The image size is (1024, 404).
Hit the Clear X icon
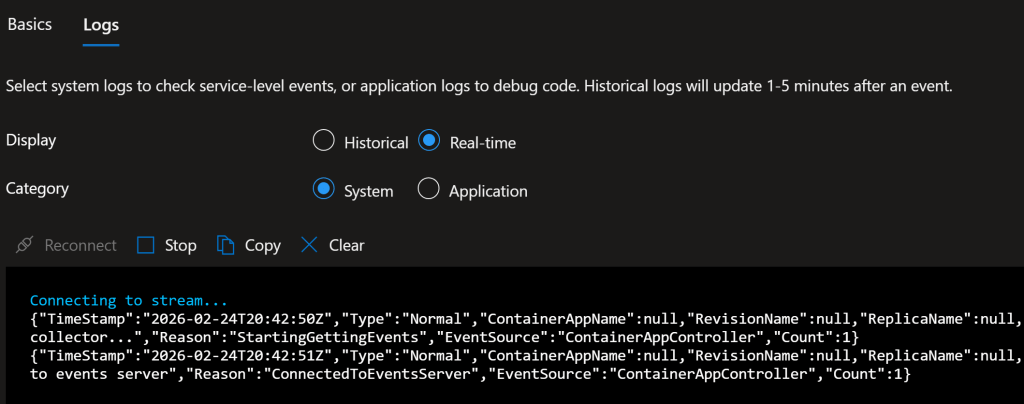309,245
